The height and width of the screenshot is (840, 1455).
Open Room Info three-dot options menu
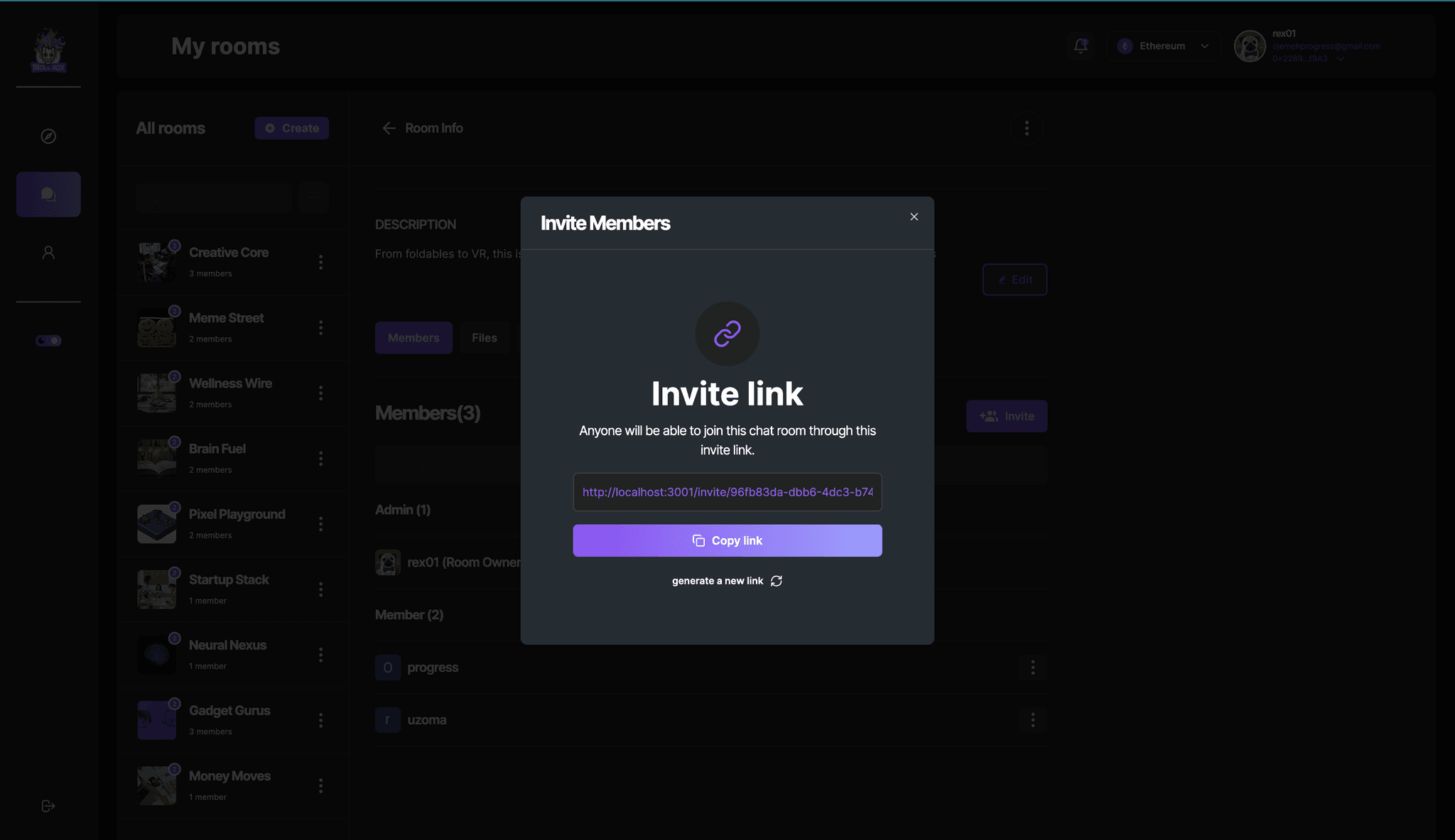pos(1027,129)
